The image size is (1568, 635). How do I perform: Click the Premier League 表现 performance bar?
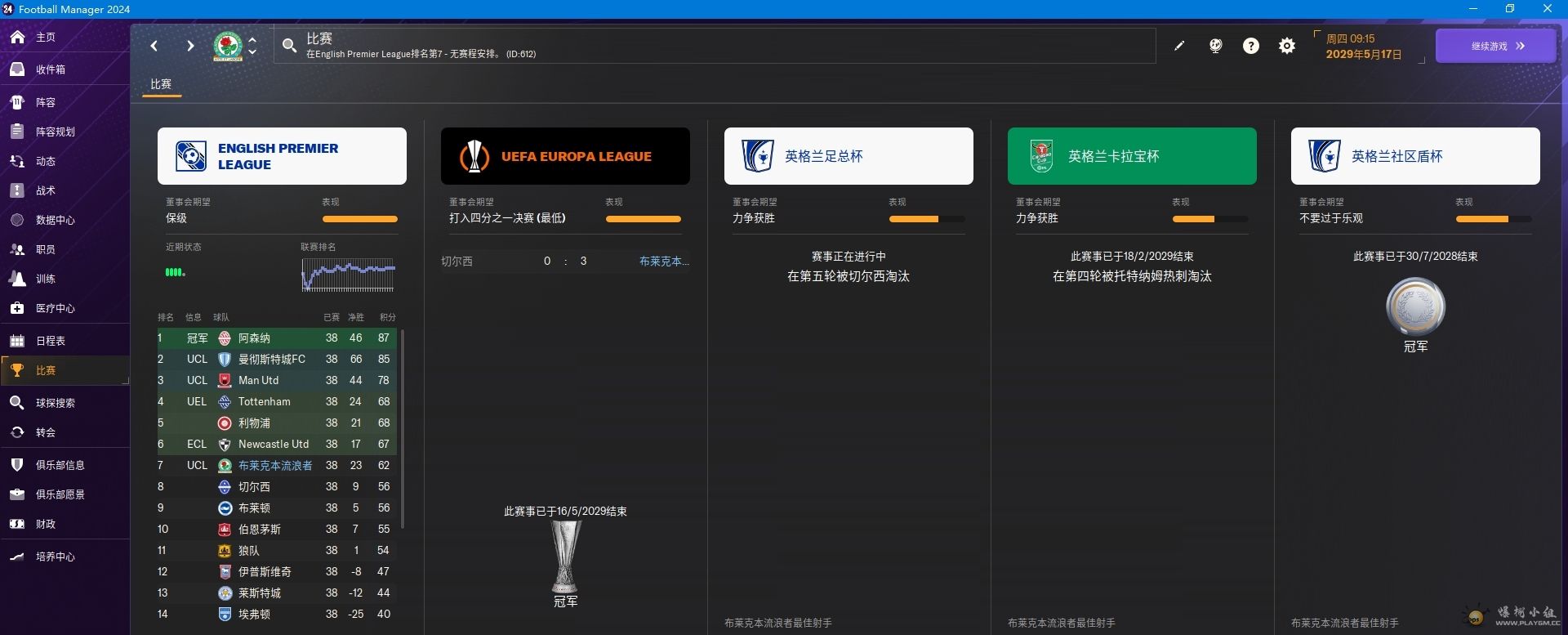pyautogui.click(x=360, y=219)
